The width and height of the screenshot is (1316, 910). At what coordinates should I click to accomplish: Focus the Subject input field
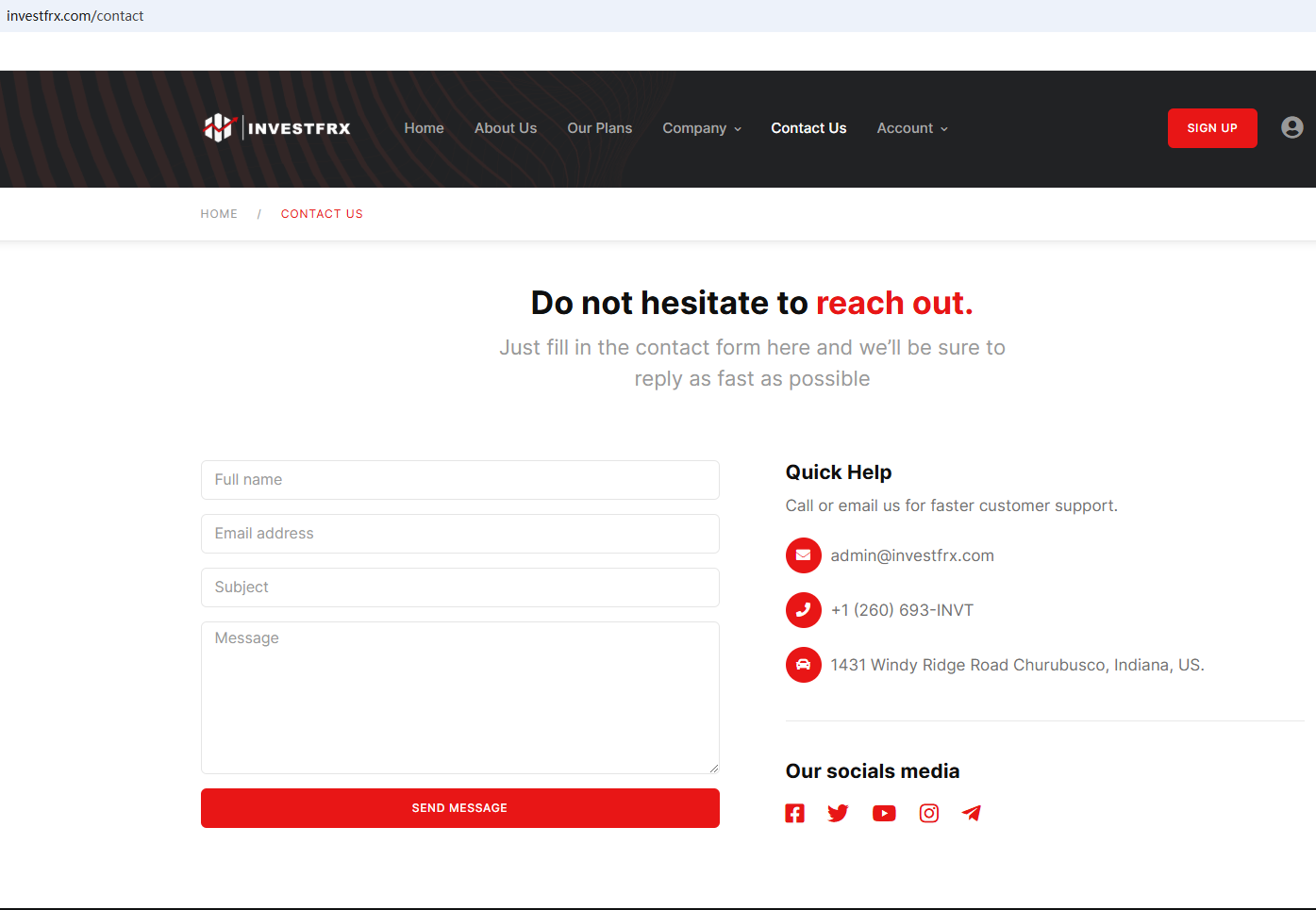click(x=460, y=587)
